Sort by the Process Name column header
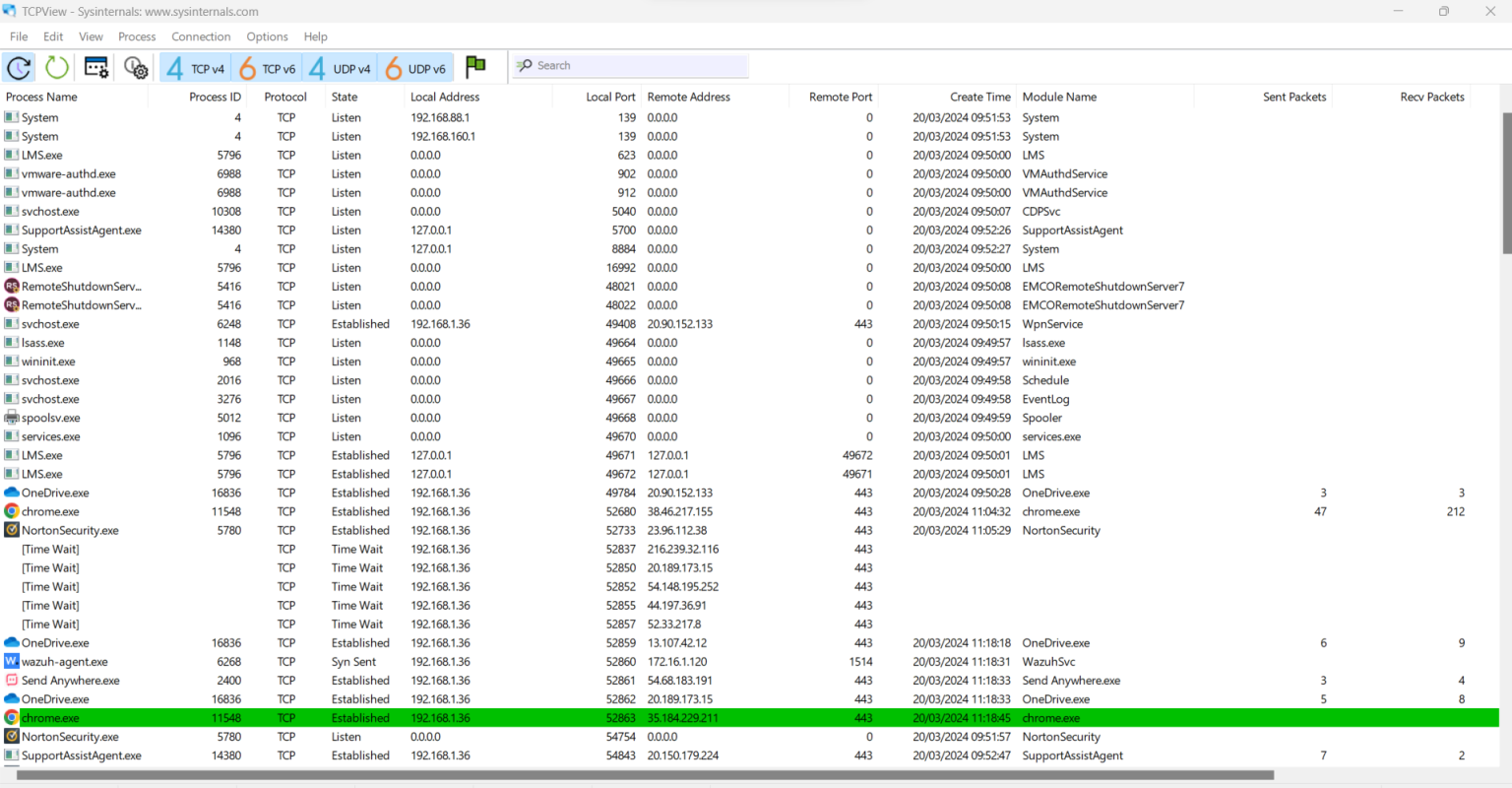Viewport: 1512px width, 788px height. [41, 96]
